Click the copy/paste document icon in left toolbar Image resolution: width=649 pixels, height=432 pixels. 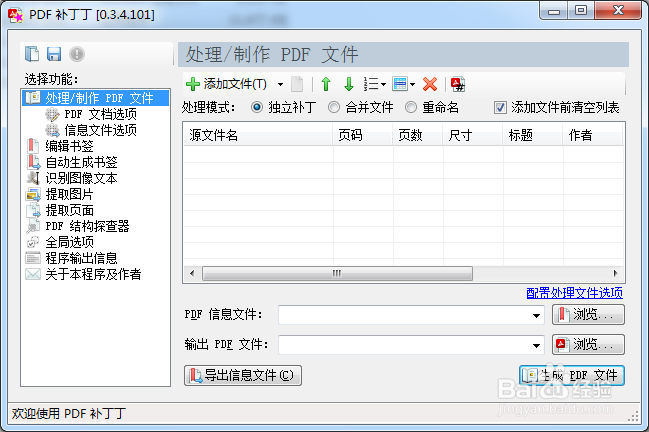32,54
